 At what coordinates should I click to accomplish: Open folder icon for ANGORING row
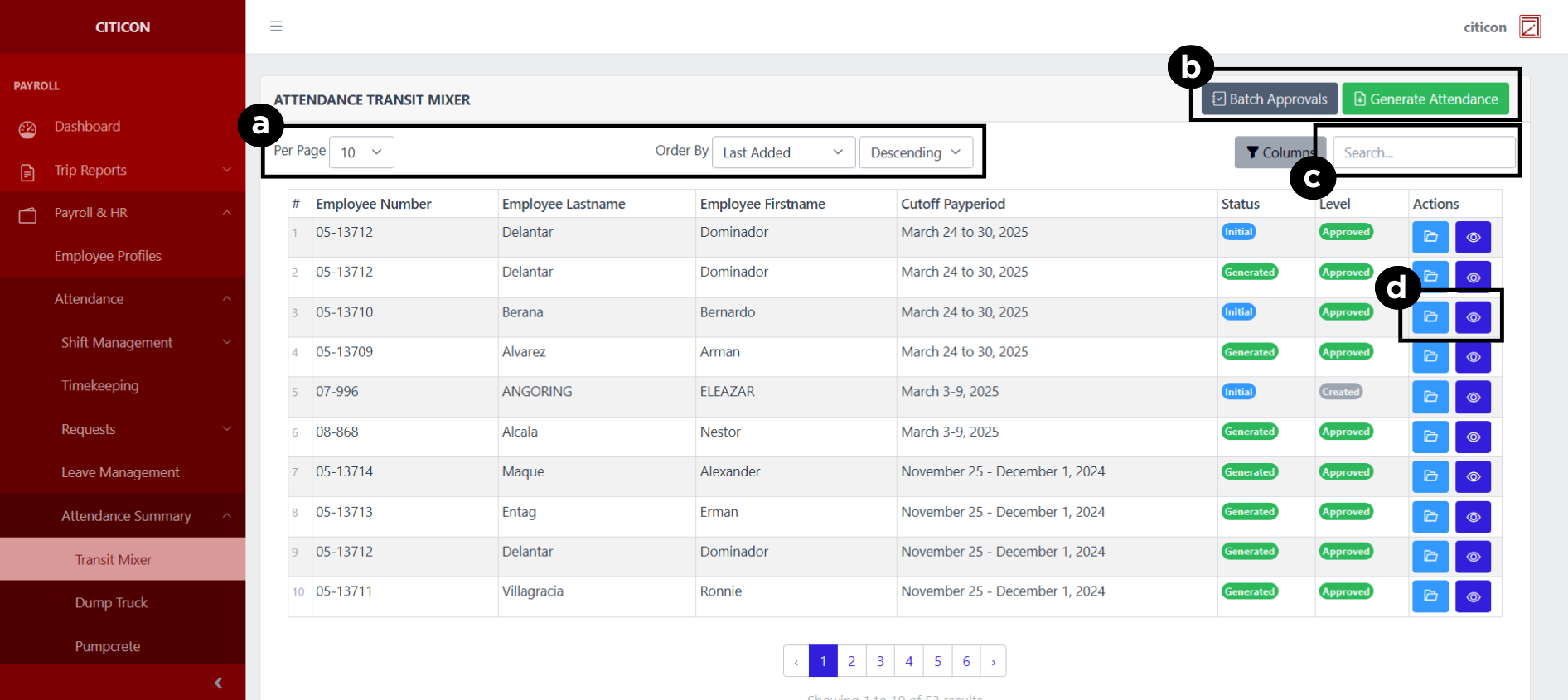click(x=1430, y=397)
